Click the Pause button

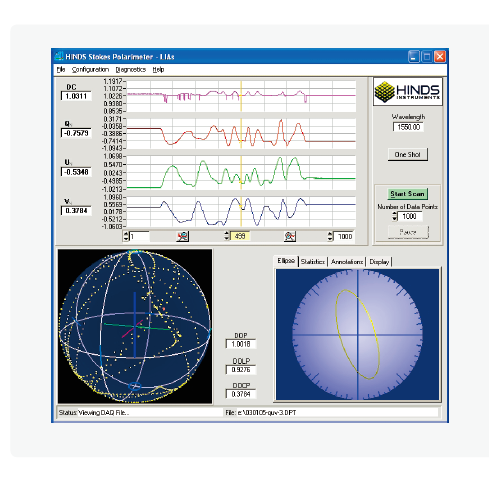408,232
